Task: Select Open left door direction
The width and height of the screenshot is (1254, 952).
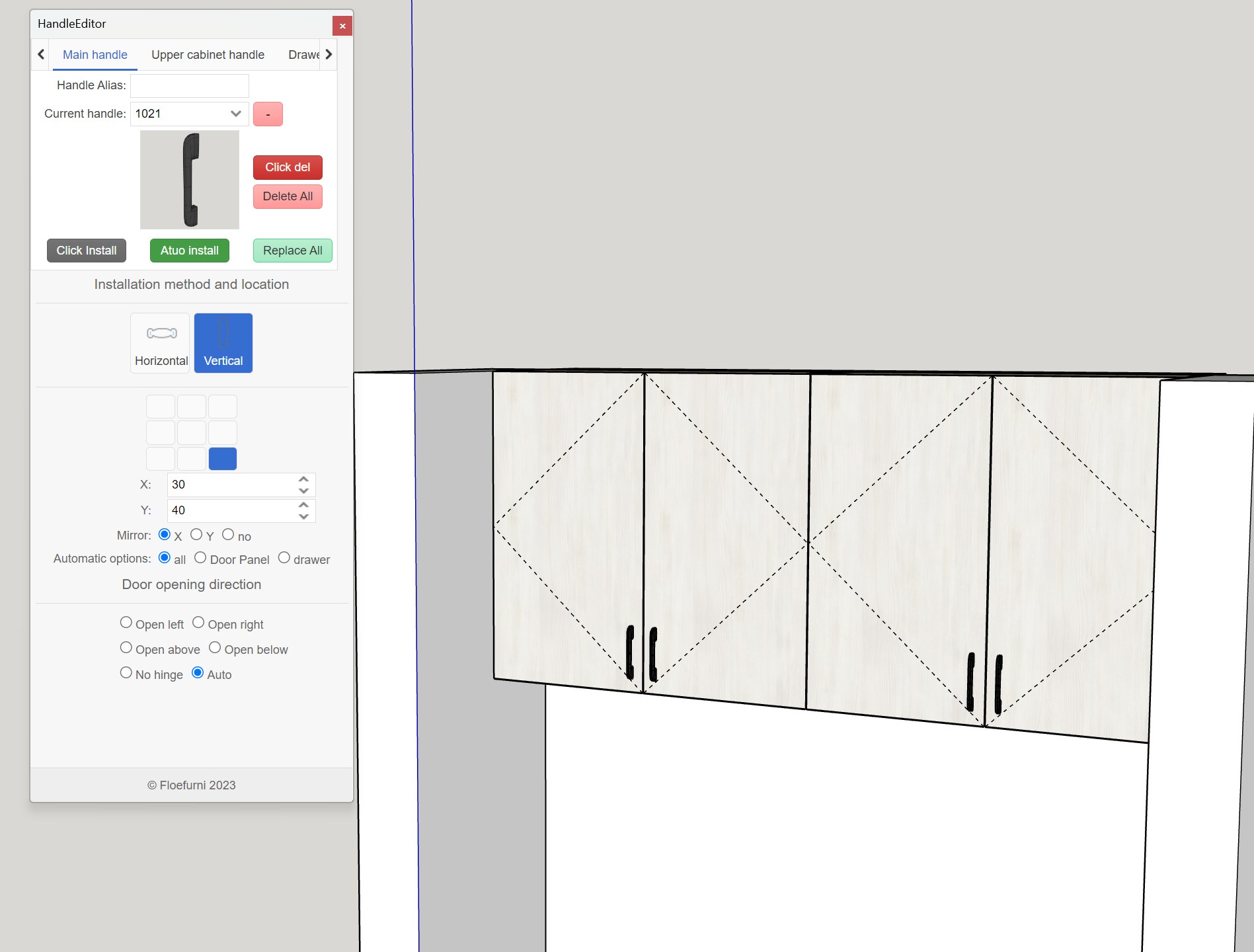Action: [126, 623]
